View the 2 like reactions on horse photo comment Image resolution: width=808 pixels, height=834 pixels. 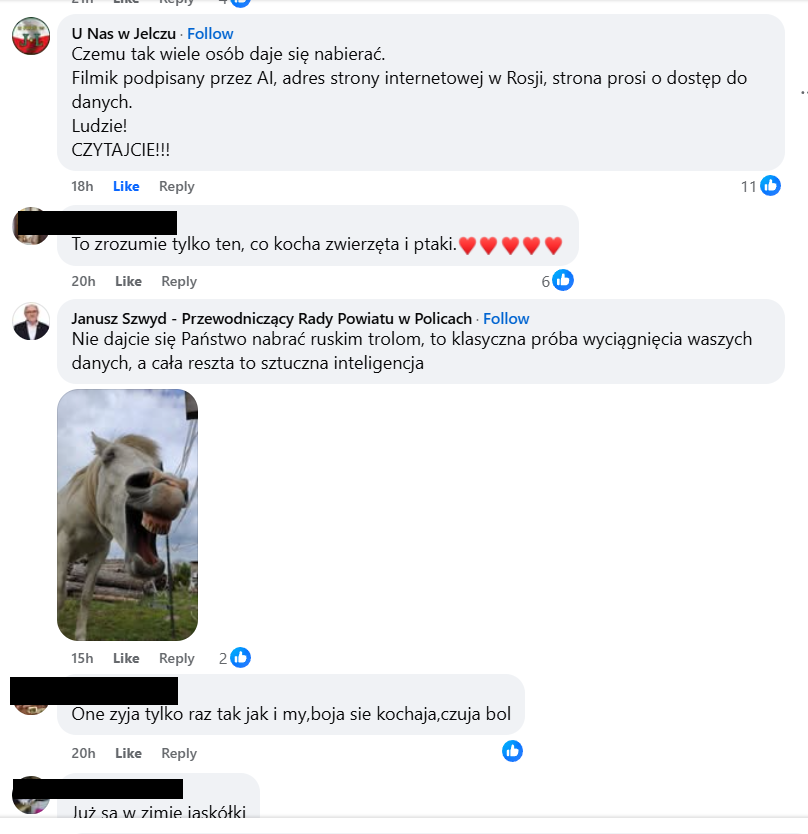point(240,657)
